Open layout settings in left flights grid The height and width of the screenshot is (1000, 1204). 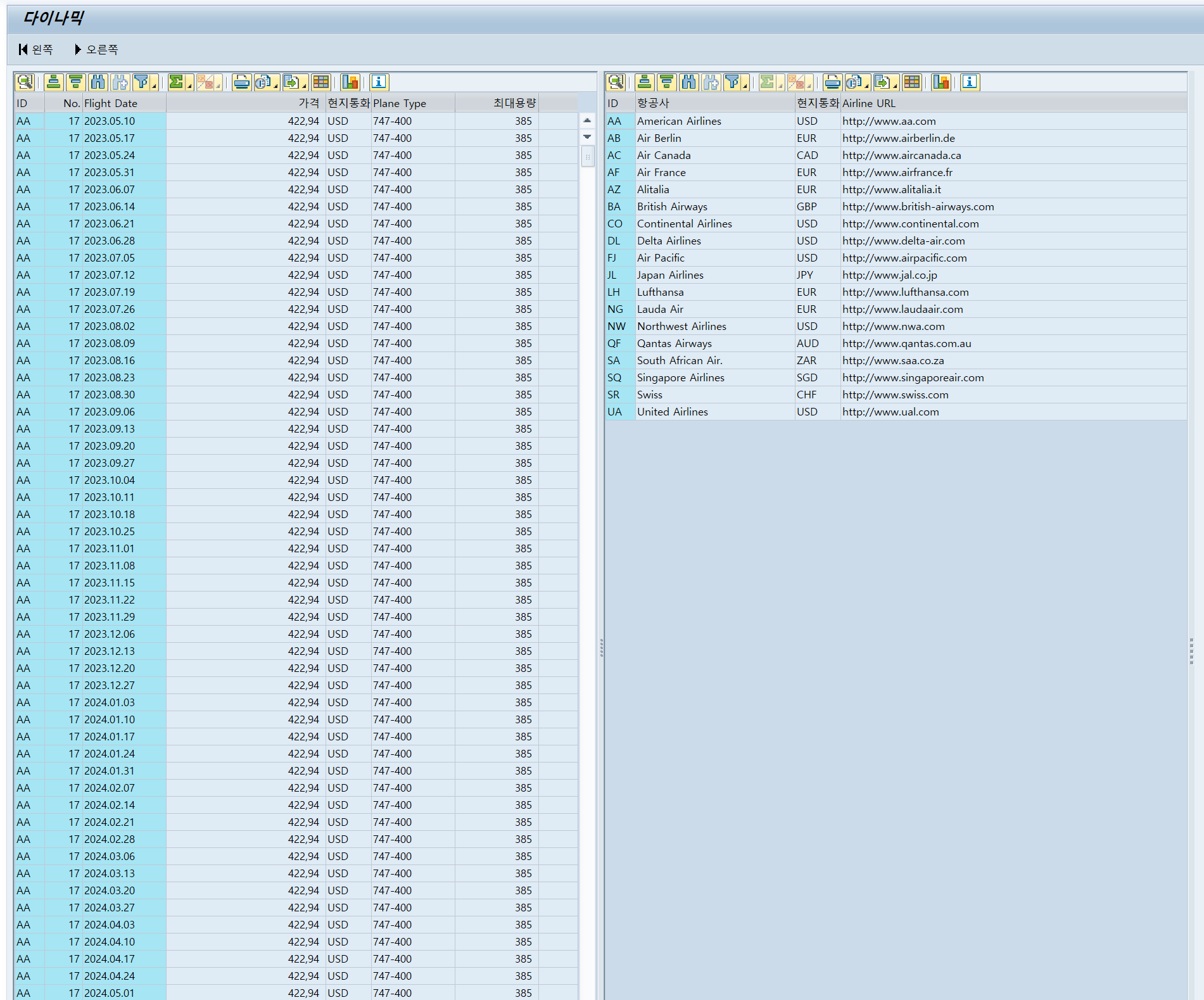[321, 82]
